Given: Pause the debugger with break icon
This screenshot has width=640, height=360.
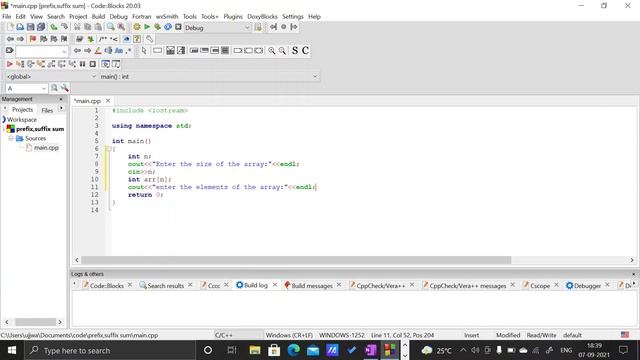Looking at the screenshot, I should (82, 64).
